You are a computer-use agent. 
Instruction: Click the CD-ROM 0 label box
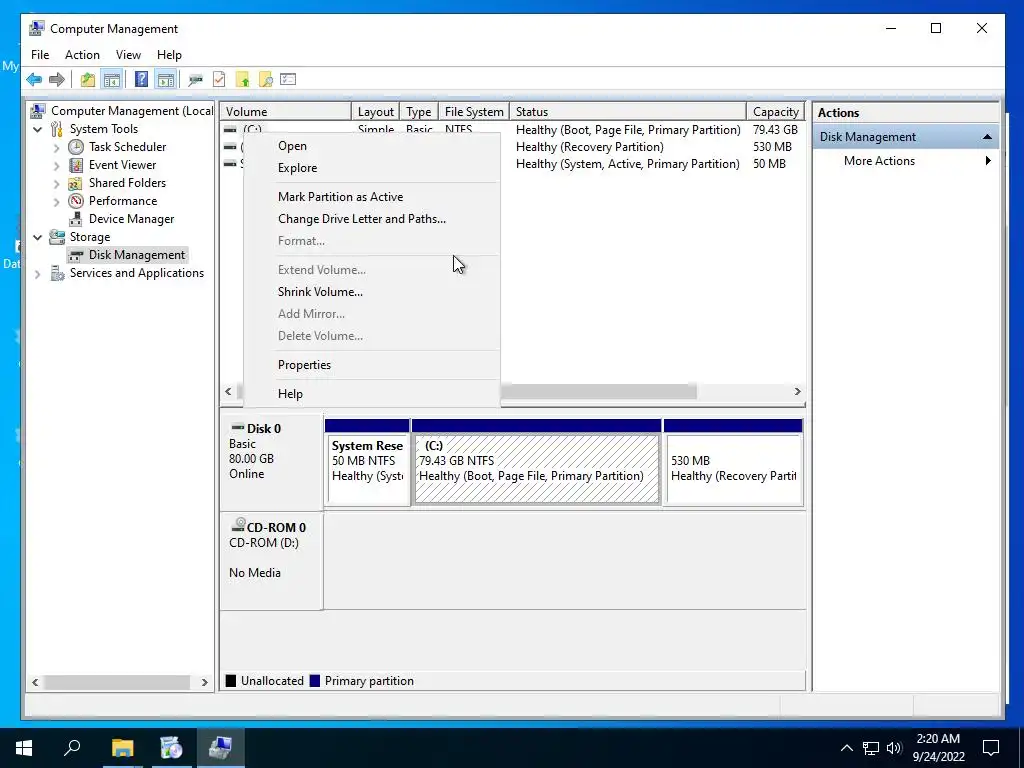[x=272, y=560]
